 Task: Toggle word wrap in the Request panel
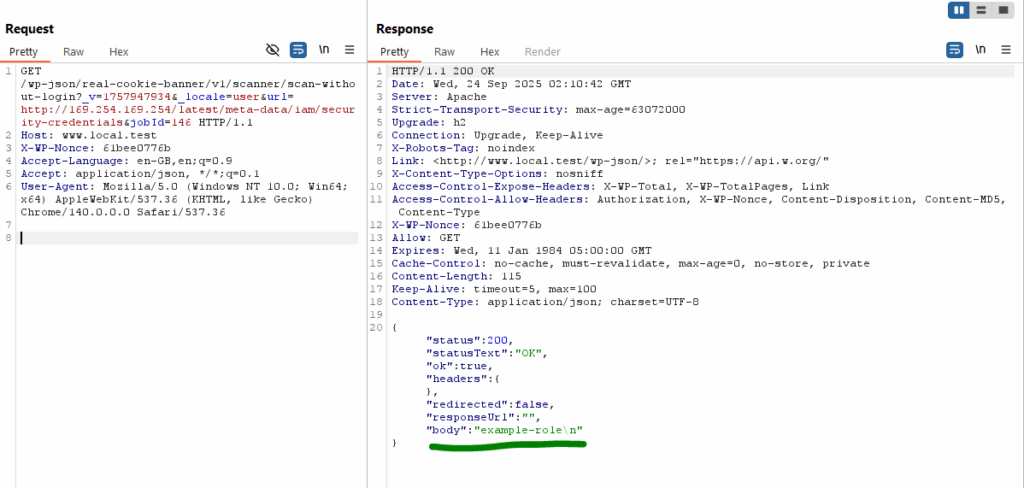coord(298,49)
